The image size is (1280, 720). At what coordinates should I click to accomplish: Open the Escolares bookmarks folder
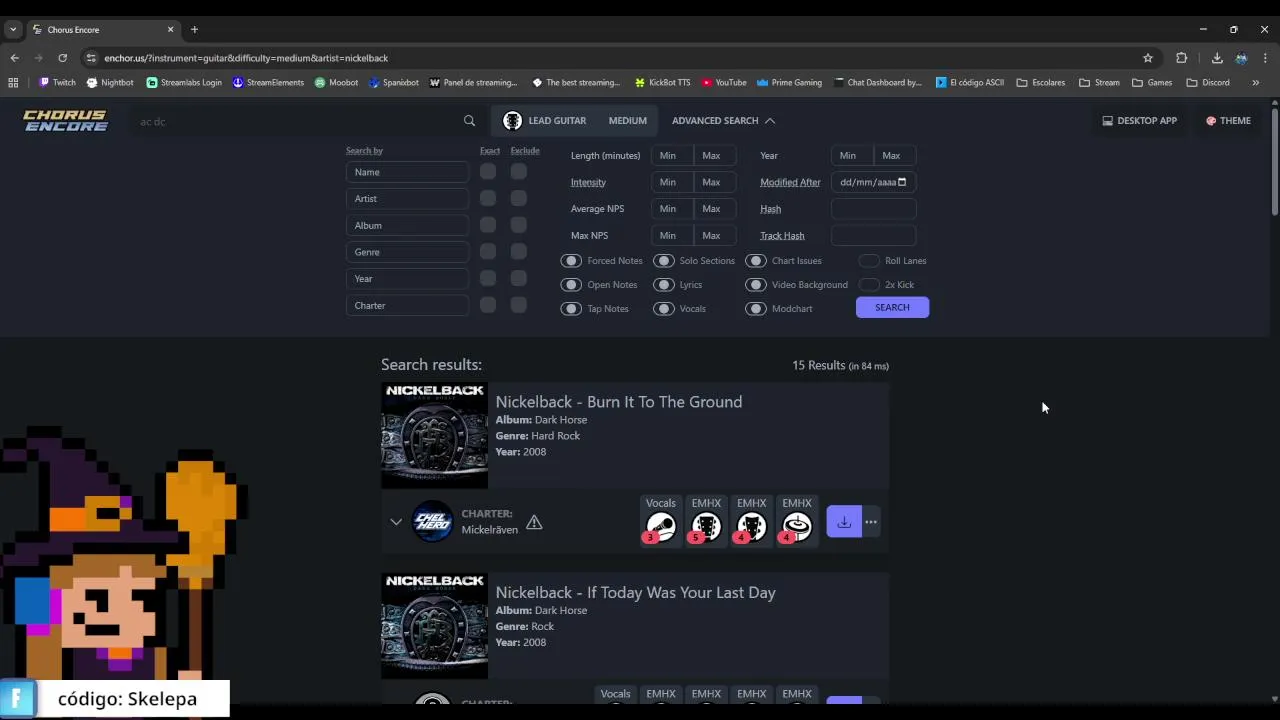pos(1040,82)
